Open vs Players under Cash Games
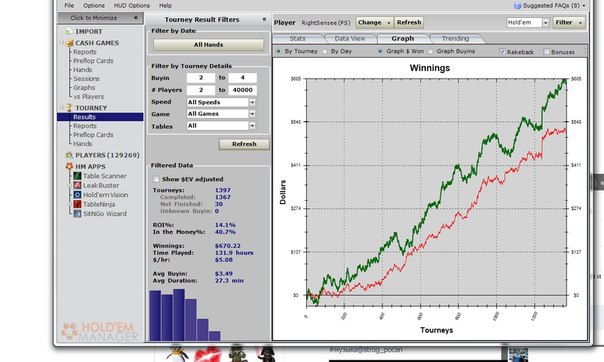 89,97
